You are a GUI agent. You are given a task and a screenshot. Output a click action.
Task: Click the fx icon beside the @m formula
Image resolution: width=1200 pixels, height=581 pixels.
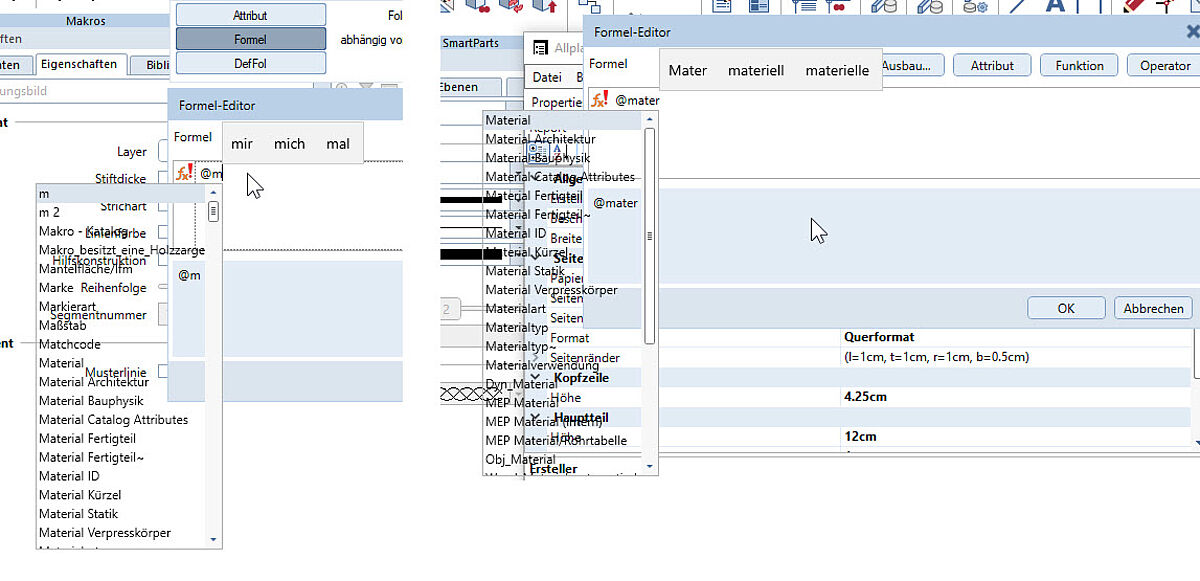pyautogui.click(x=183, y=172)
